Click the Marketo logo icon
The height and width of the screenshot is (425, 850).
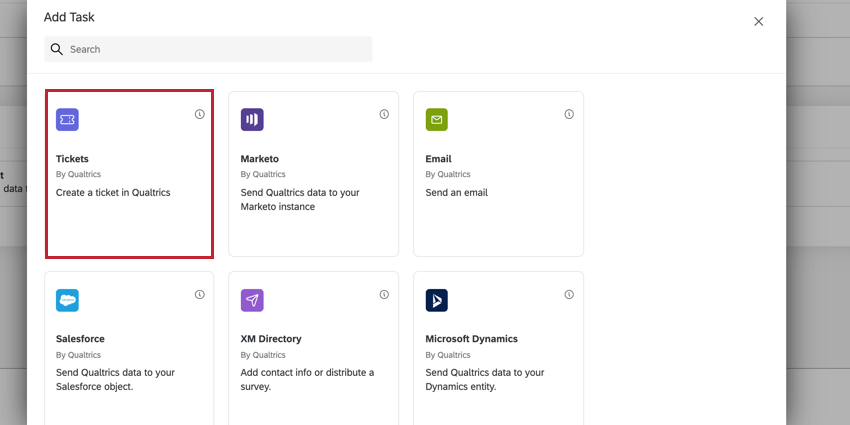pos(252,120)
